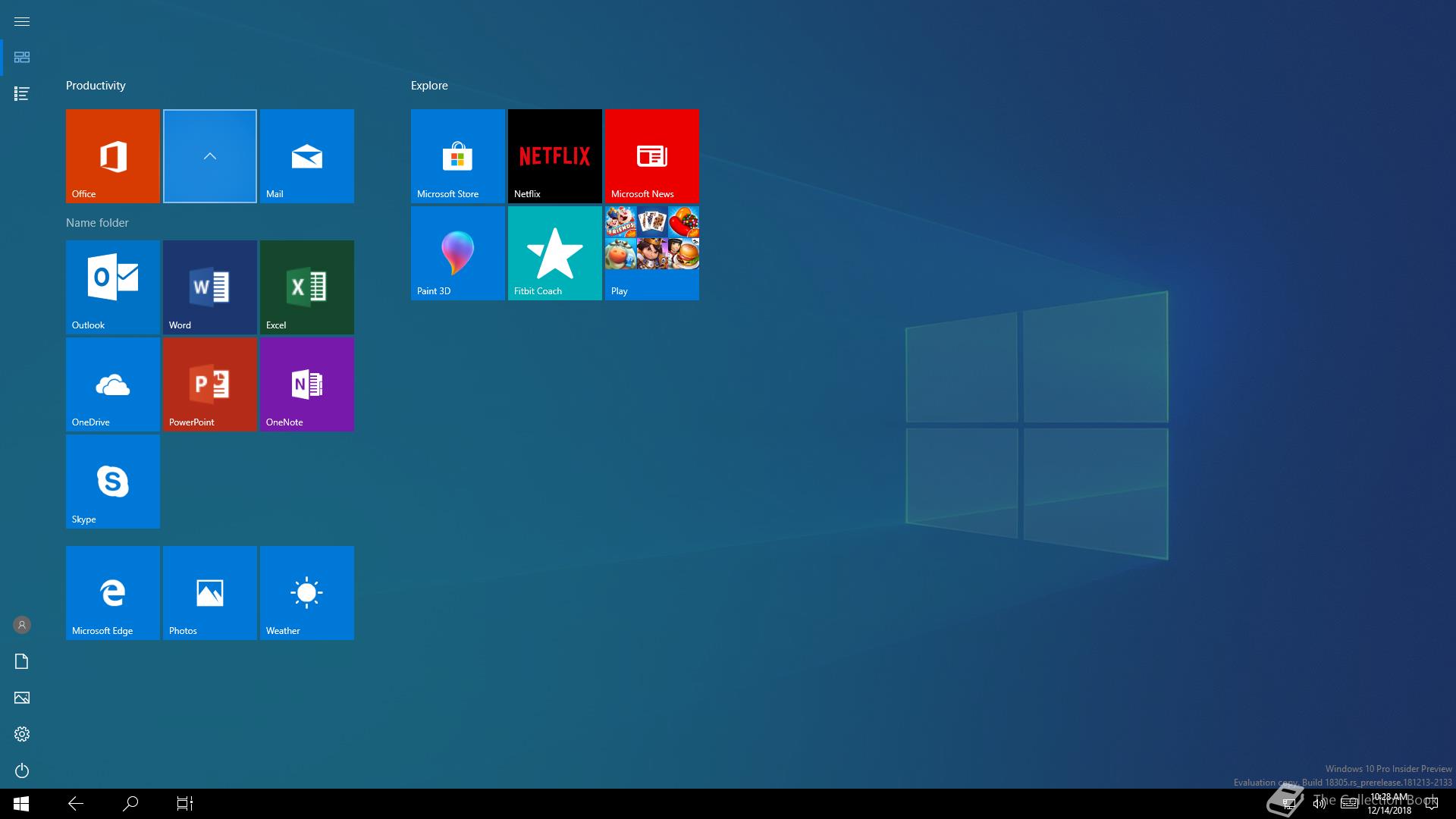The height and width of the screenshot is (819, 1456).
Task: Launch the Paint 3D tile
Action: coord(458,253)
